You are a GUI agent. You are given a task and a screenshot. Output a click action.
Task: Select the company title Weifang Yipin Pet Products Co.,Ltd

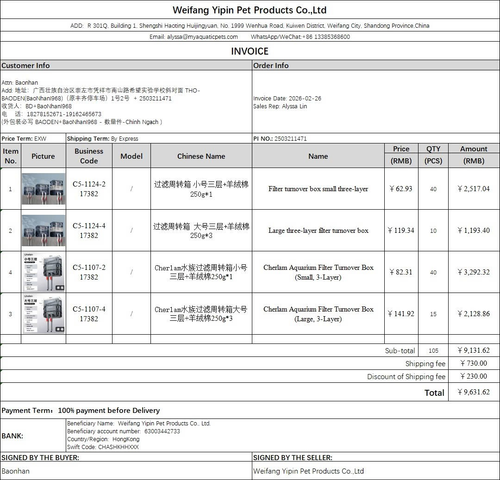249,10
